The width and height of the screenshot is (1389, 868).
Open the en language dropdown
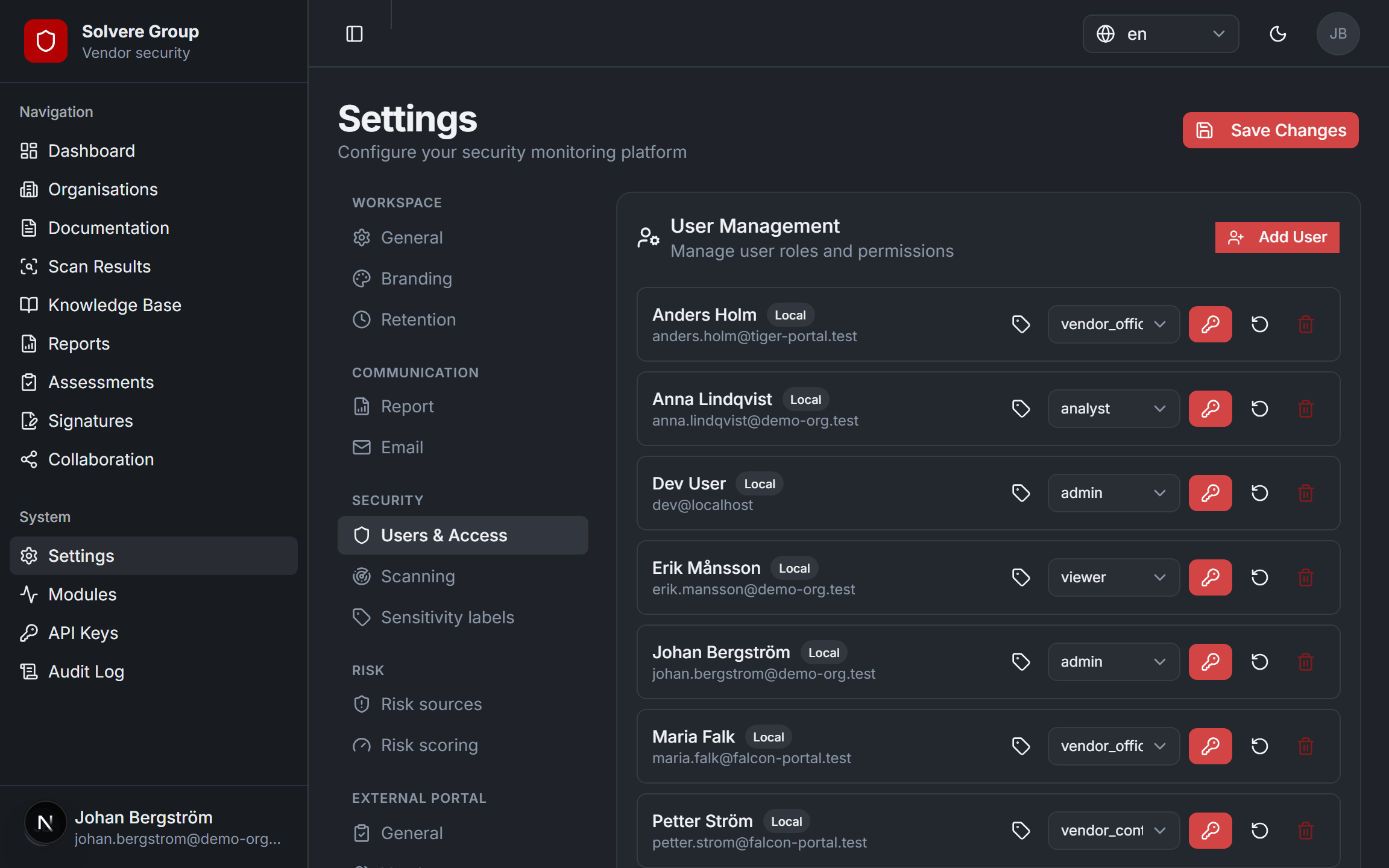[x=1161, y=34]
